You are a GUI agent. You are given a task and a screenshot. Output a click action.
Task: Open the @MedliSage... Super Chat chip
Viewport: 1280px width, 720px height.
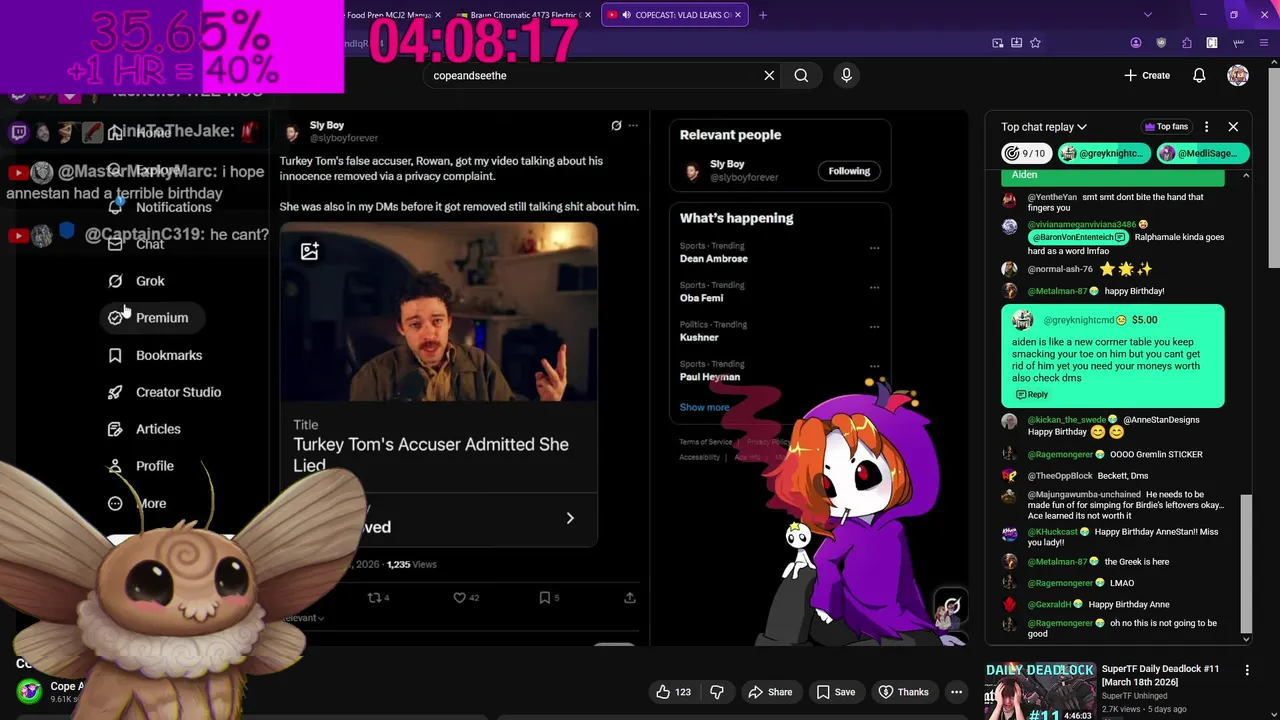pyautogui.click(x=1202, y=153)
